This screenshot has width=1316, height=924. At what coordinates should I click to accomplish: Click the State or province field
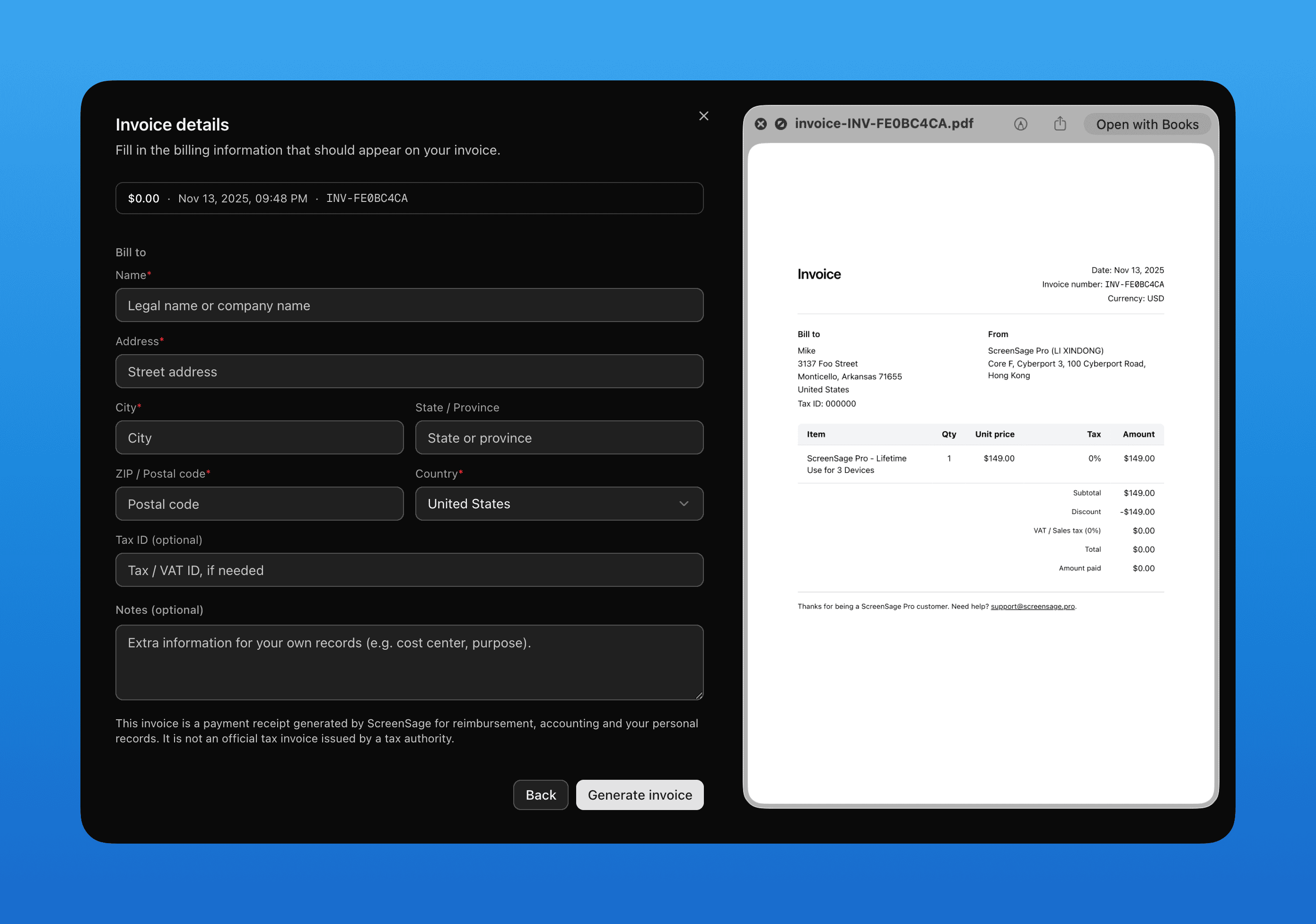[x=558, y=438]
